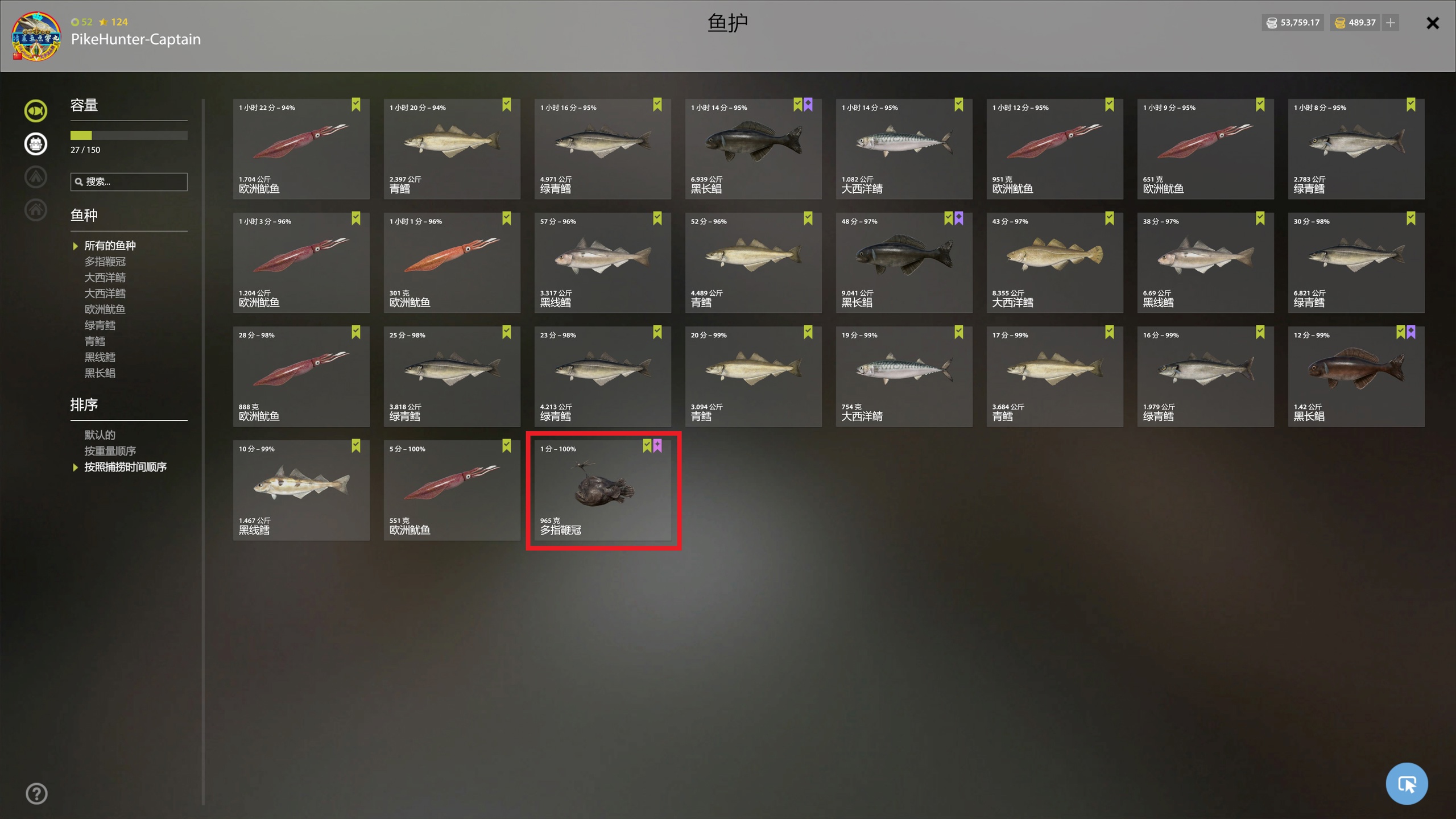Click the blue cursor overlay button
Screen dimensions: 1456x819
[x=1407, y=784]
